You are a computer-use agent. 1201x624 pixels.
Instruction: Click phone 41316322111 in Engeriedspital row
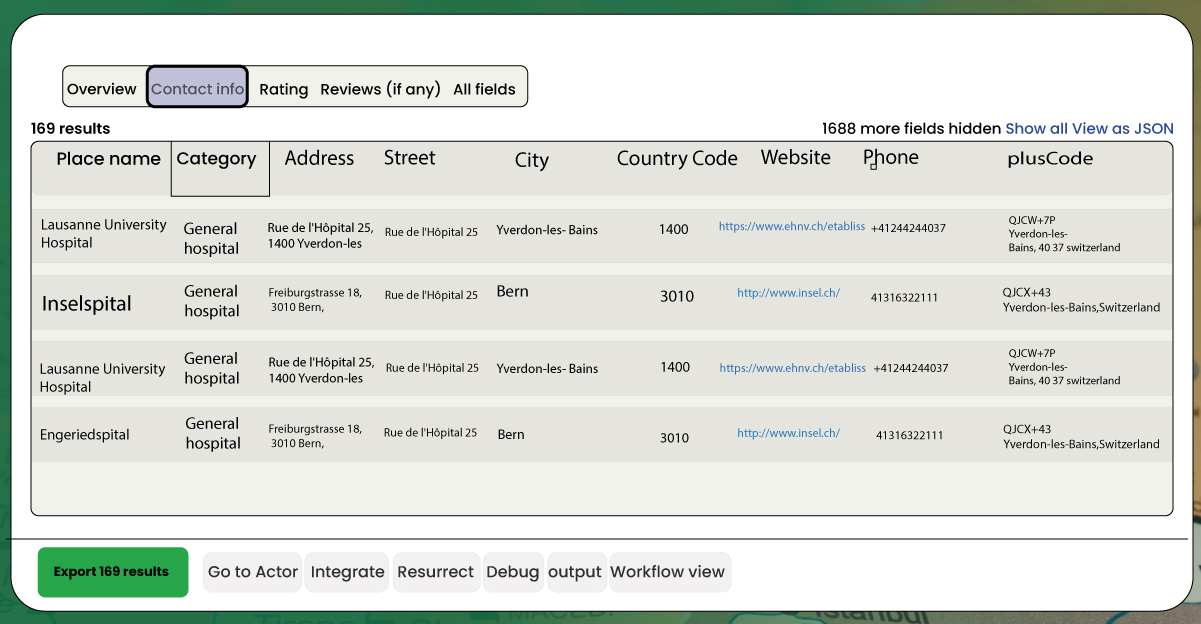(909, 435)
